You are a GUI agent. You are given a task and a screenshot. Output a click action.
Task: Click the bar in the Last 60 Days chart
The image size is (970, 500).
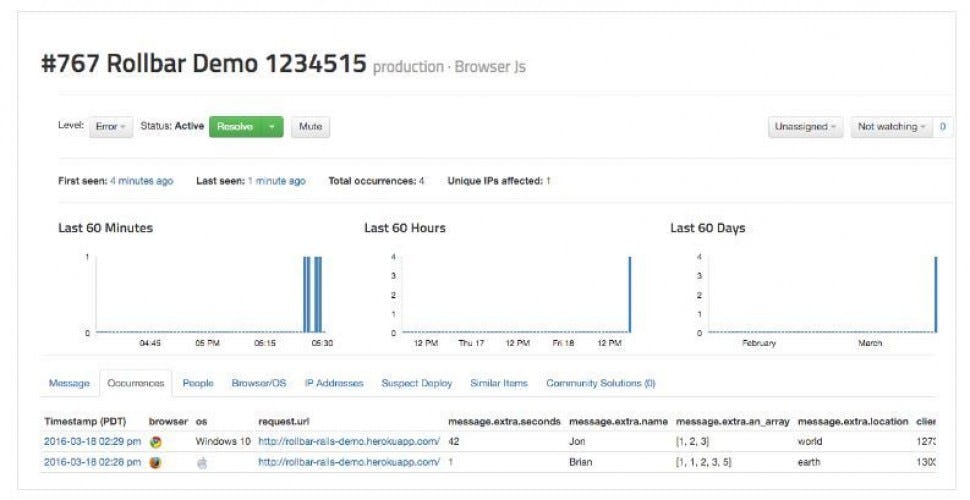(x=936, y=295)
